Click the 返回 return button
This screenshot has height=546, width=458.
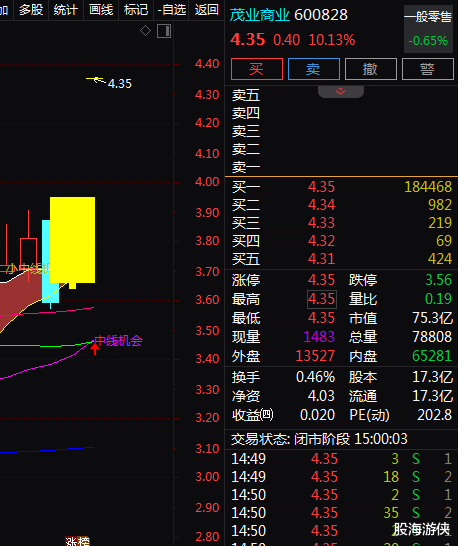pyautogui.click(x=207, y=9)
